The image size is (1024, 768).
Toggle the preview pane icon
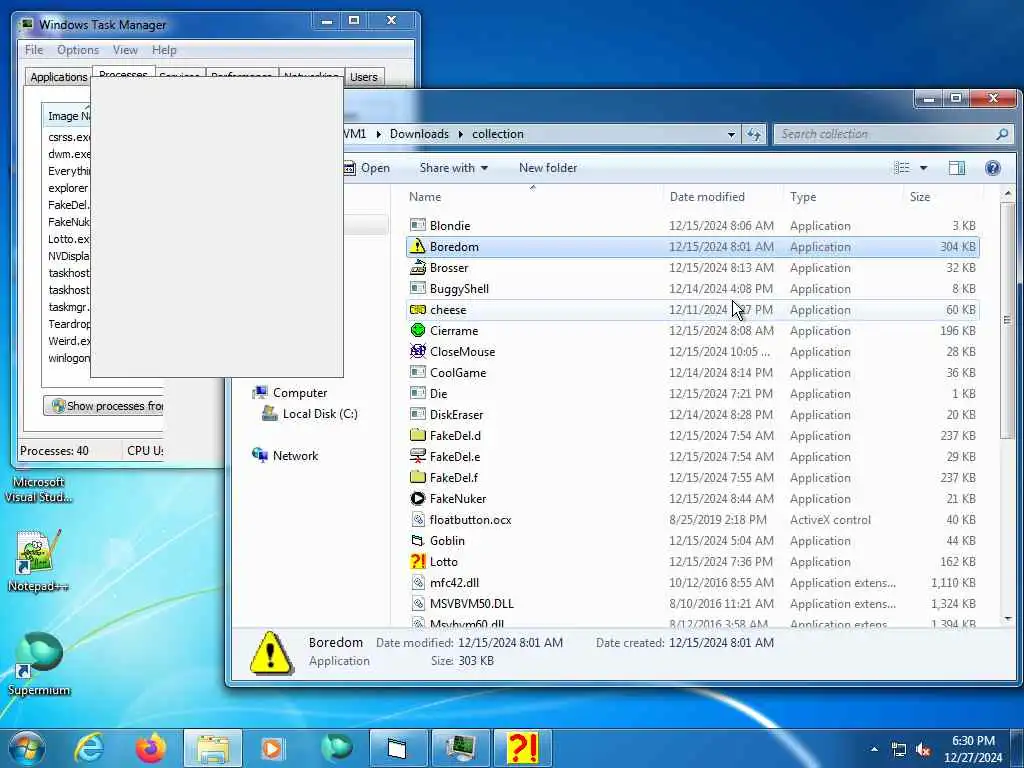pyautogui.click(x=957, y=168)
